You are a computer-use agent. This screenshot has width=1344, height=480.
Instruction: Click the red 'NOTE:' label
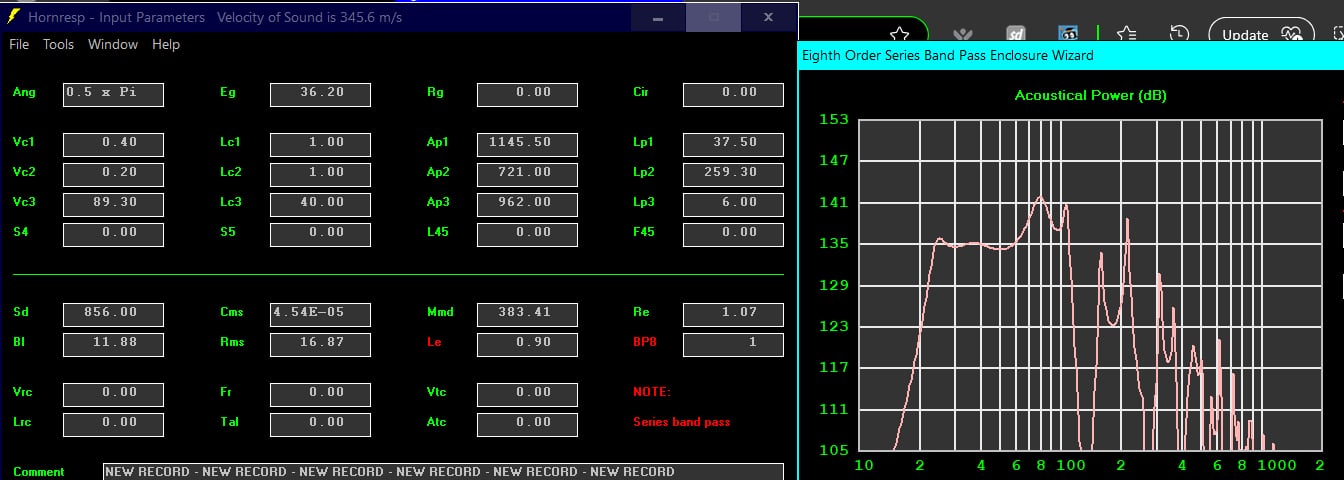(652, 392)
